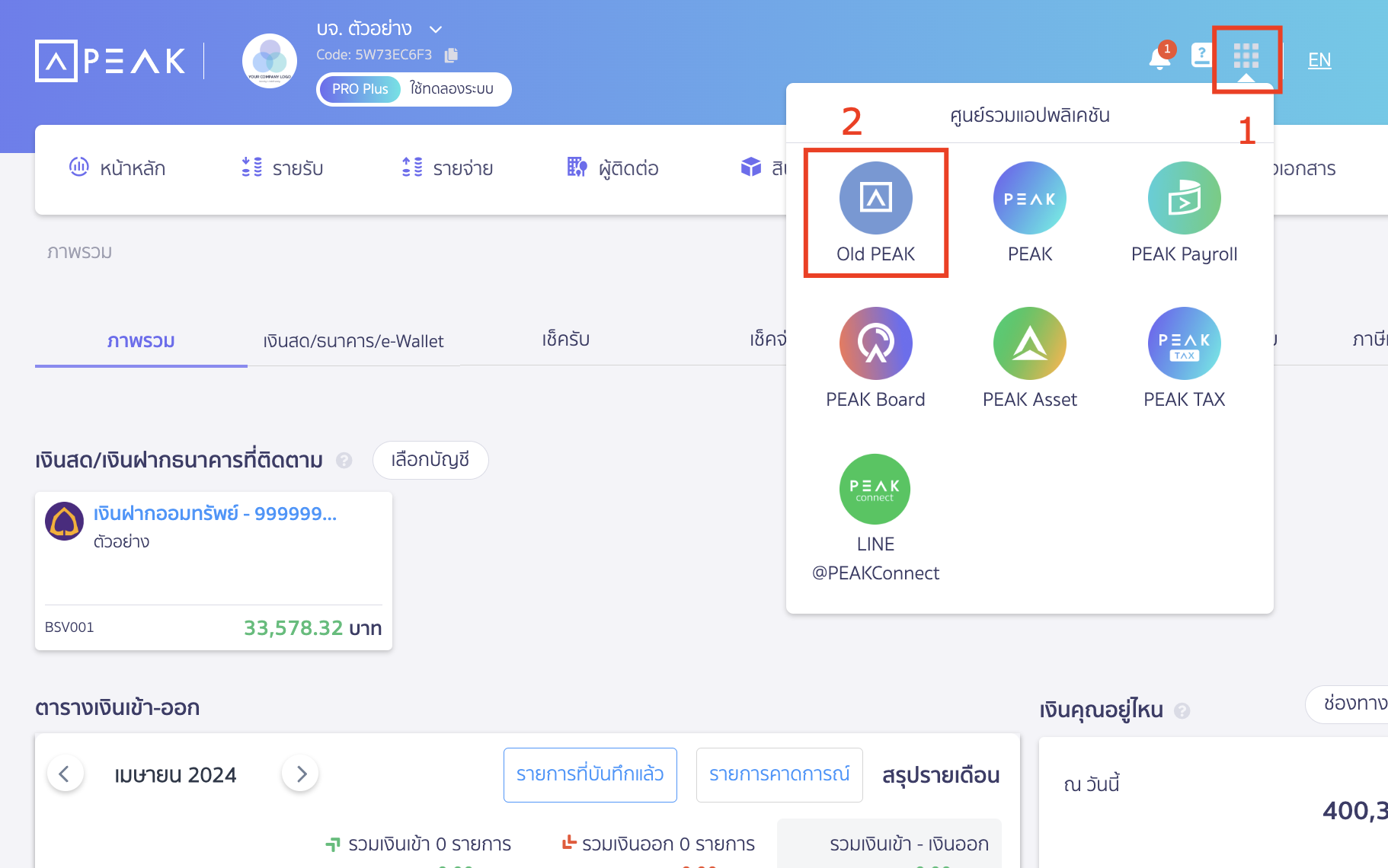Open the notifications bell
Screen dimensions: 1388x868
click(1160, 56)
